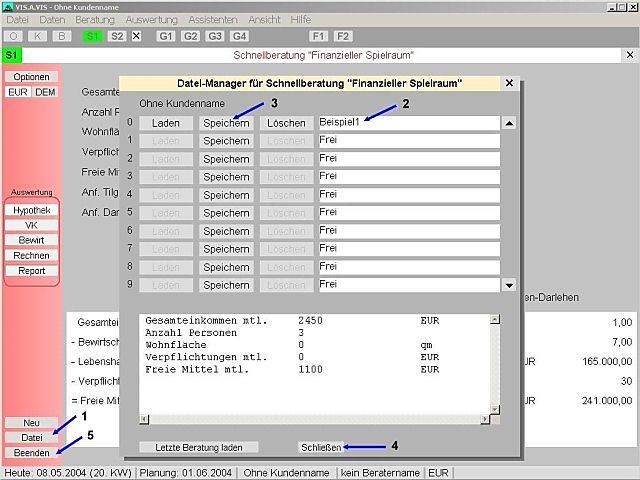Open Optionen in the sidebar
This screenshot has width=640, height=480.
[31, 77]
